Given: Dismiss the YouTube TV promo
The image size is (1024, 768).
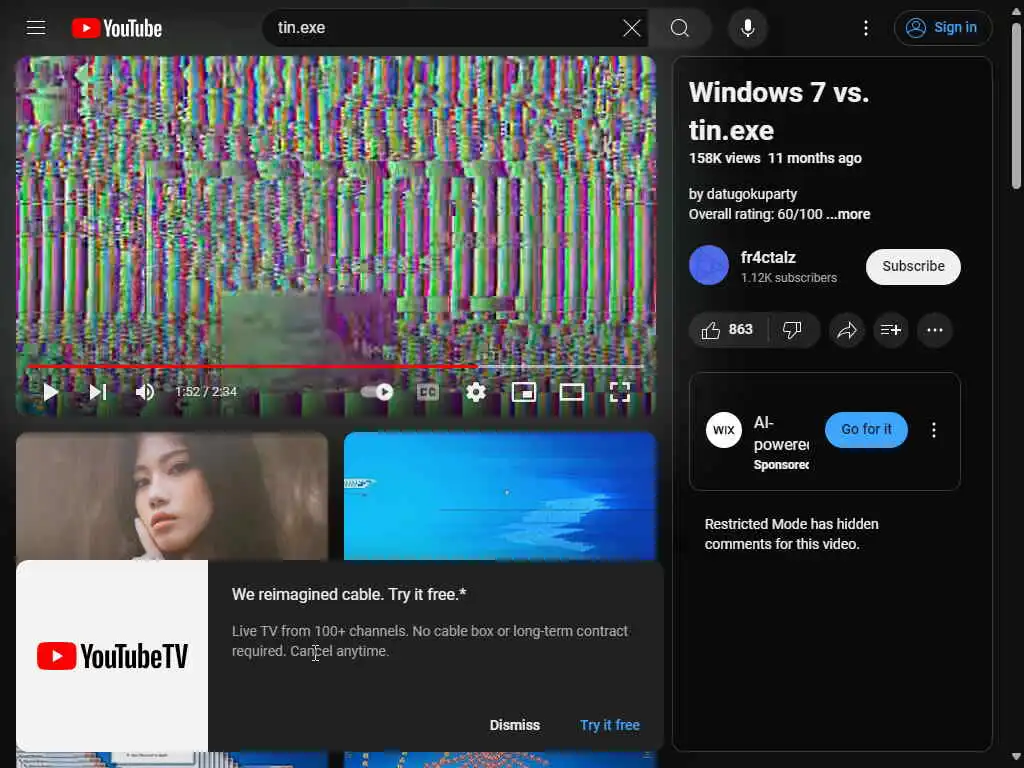Looking at the screenshot, I should 515,725.
